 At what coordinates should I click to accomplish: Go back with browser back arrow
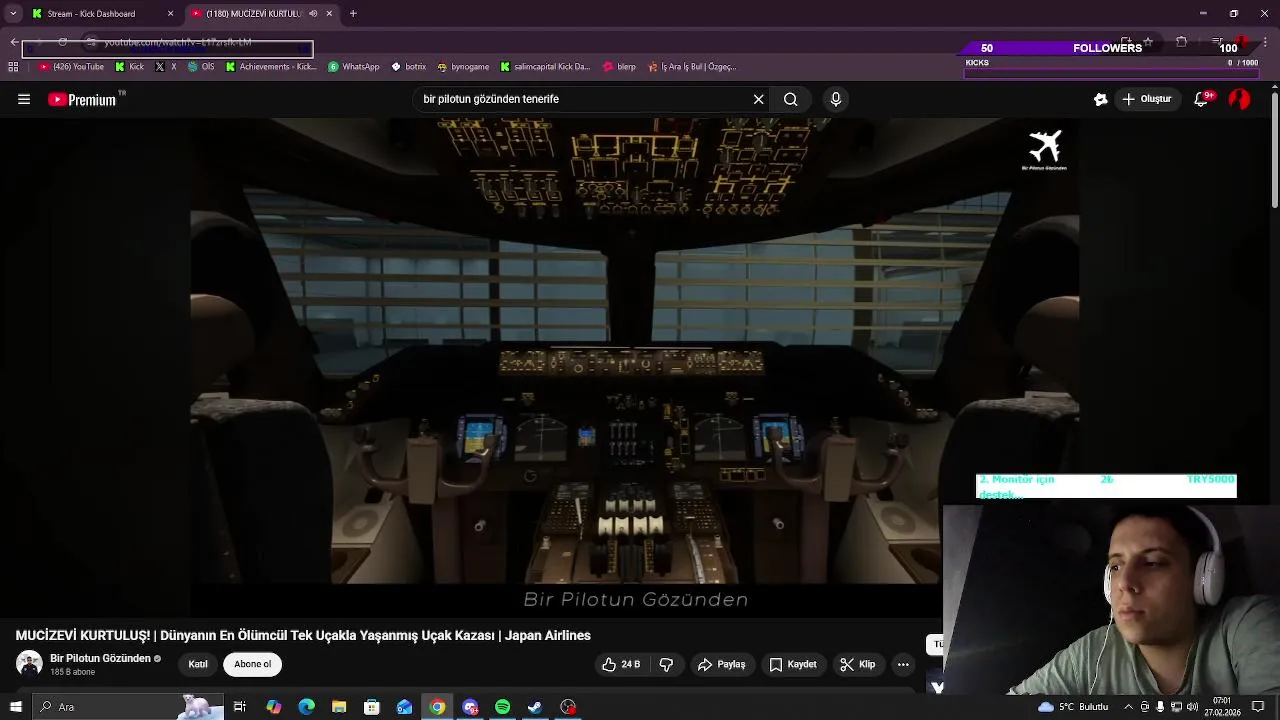(14, 42)
